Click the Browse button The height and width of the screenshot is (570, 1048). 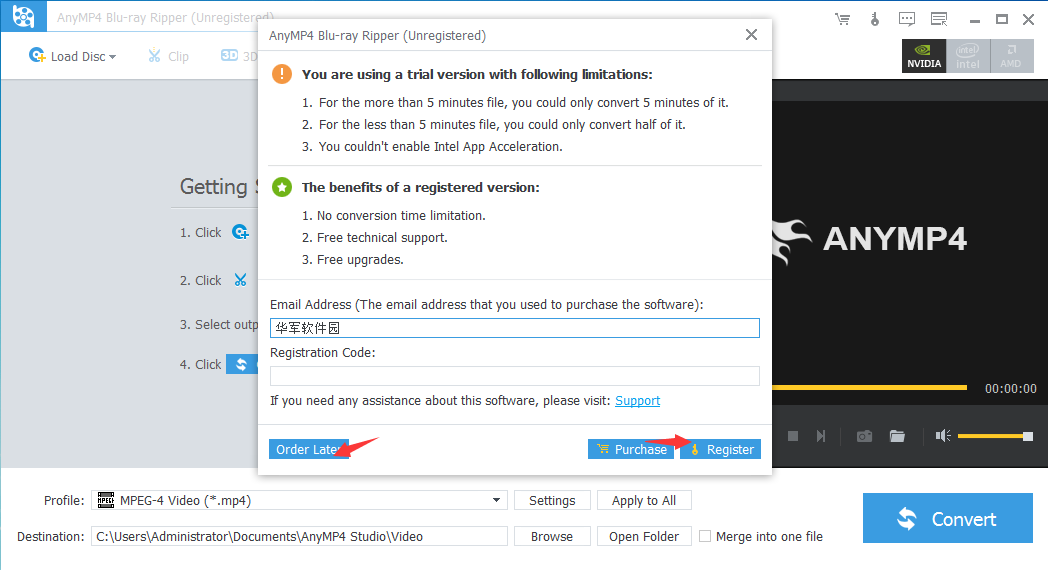tap(552, 537)
